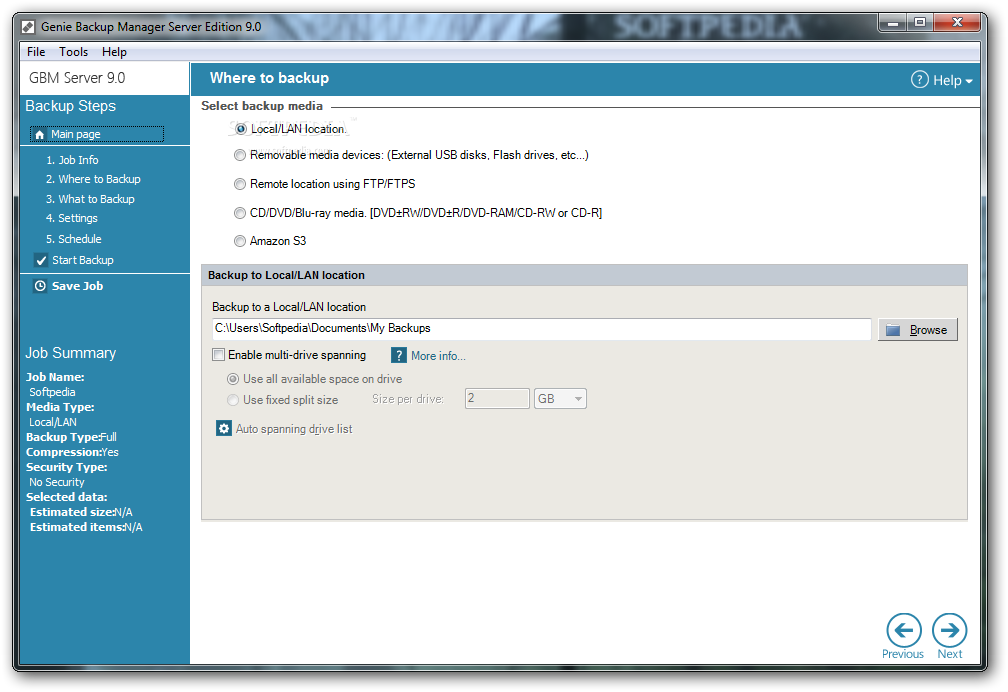Viewport: 1008px width, 692px height.
Task: Click the Softpedia job name value
Action: point(52,392)
